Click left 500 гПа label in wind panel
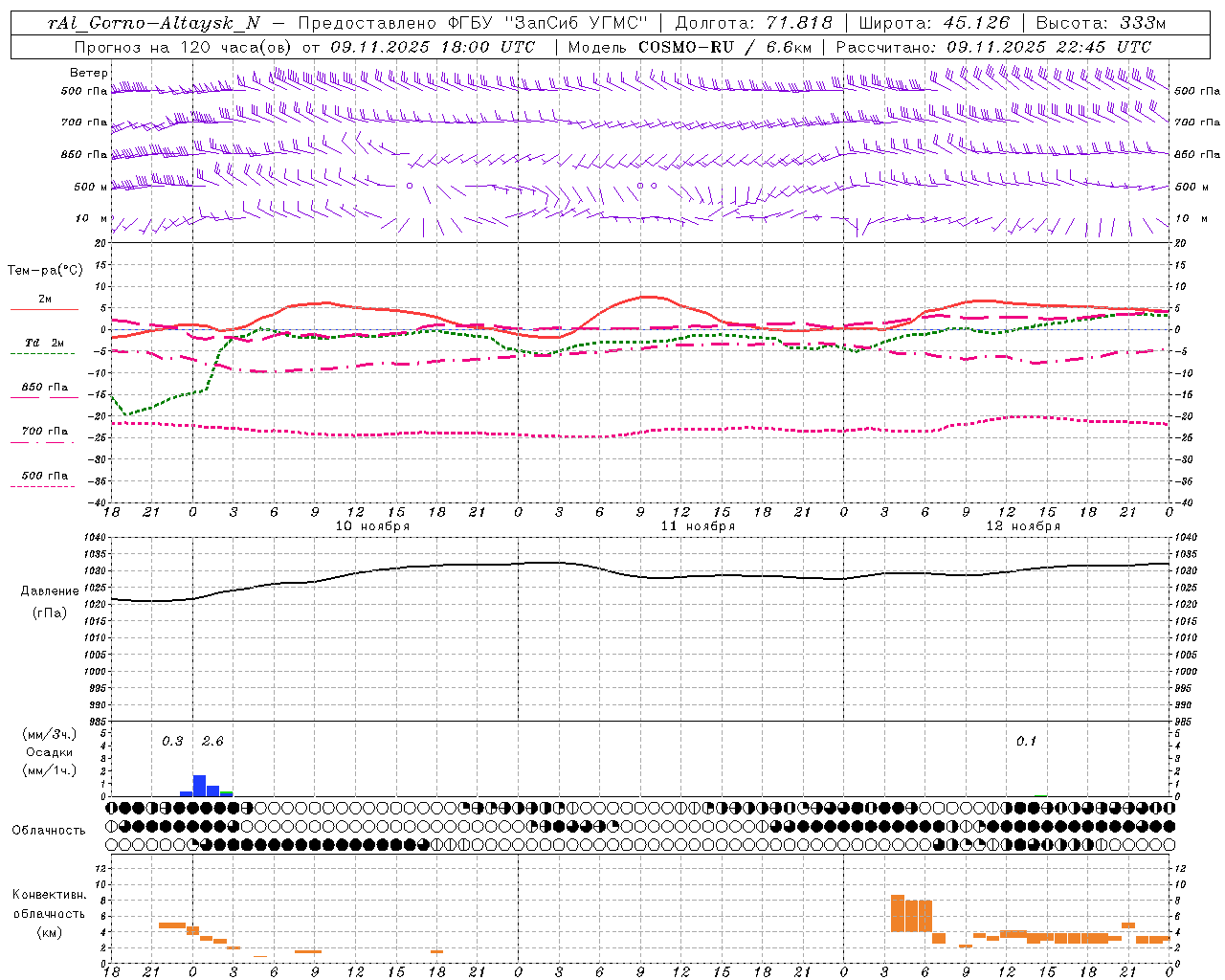1225x980 pixels. (84, 91)
